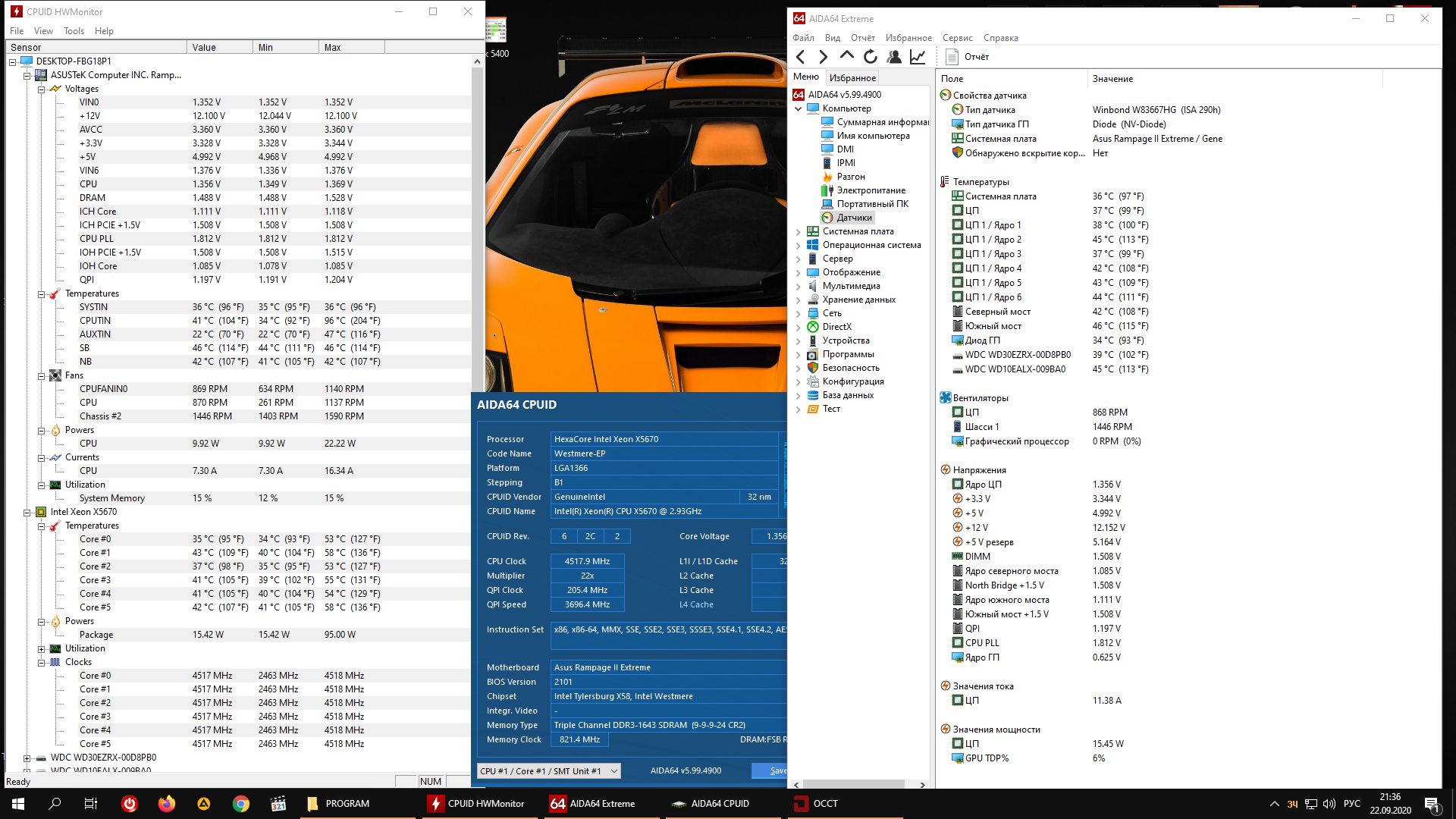Click the Refresh icon in AIDA64 toolbar
Image resolution: width=1456 pixels, height=819 pixels.
[871, 57]
